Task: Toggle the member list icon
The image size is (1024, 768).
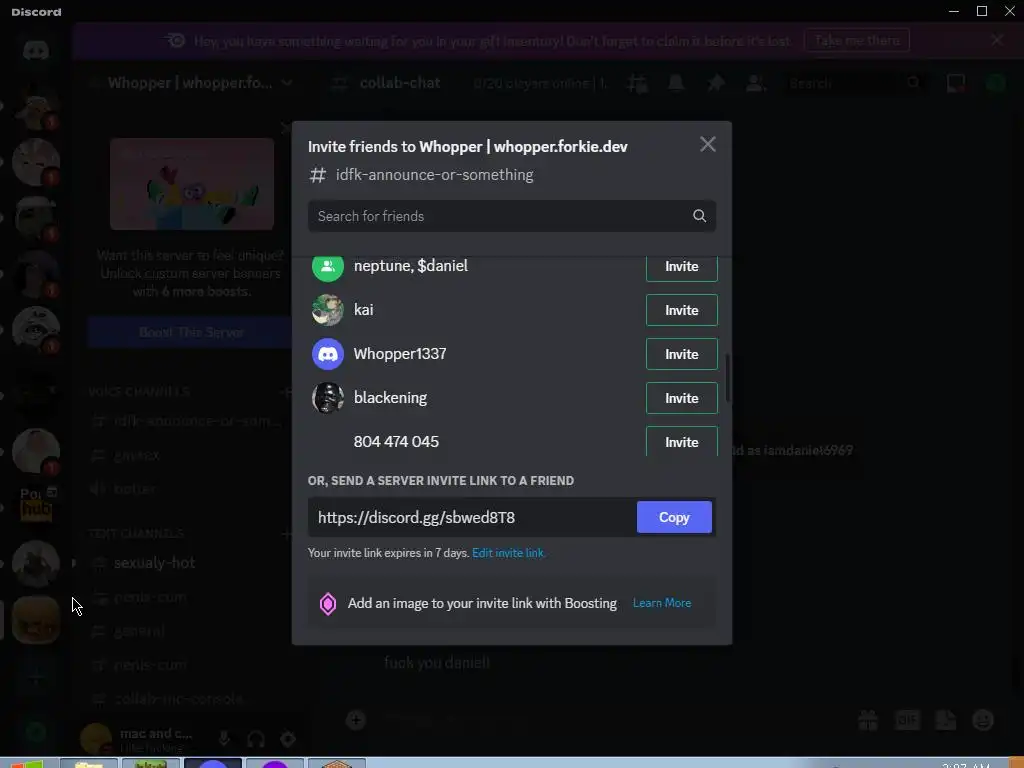Action: 756,83
